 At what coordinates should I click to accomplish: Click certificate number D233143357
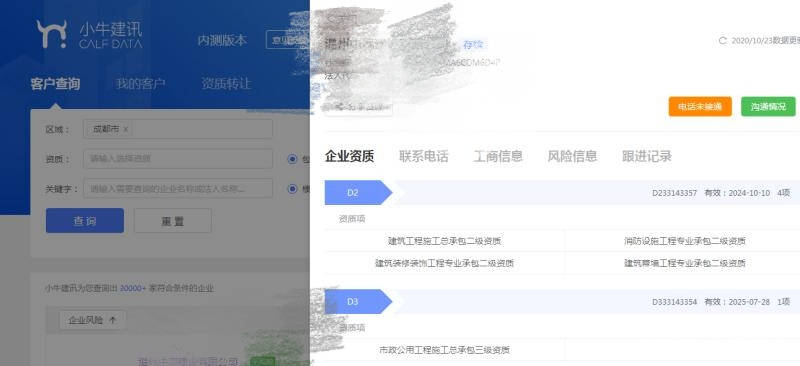pyautogui.click(x=674, y=193)
